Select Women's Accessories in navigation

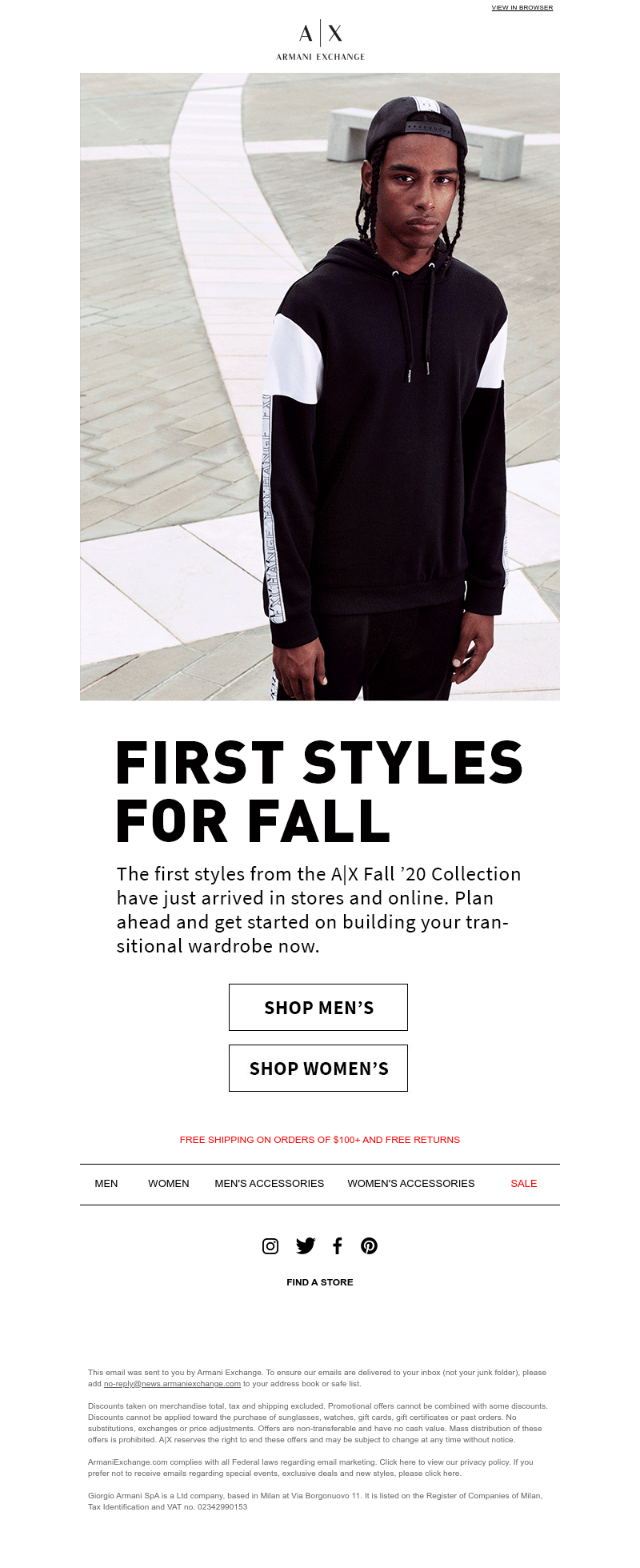click(x=411, y=1183)
